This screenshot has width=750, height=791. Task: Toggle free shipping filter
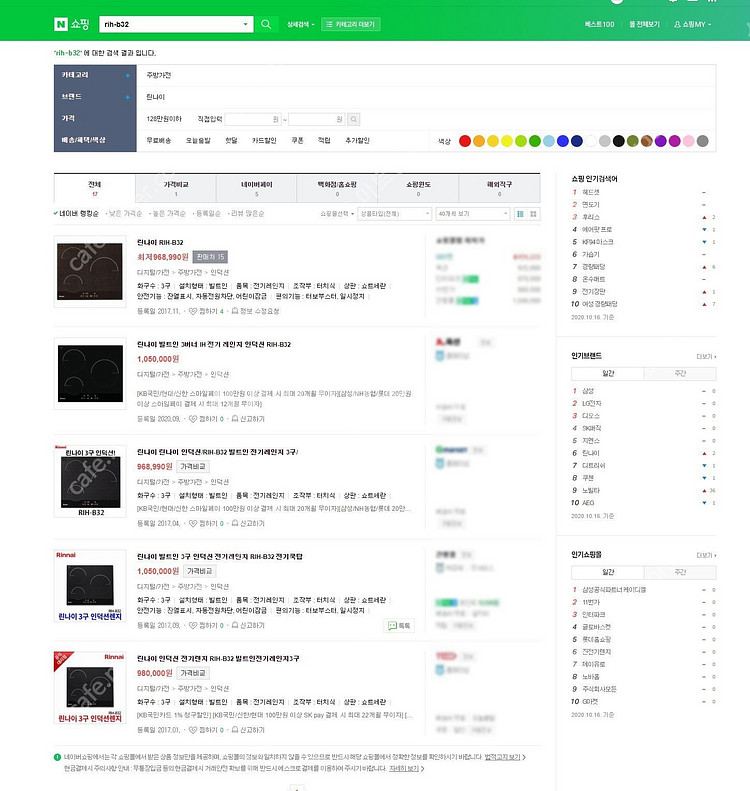click(x=158, y=141)
